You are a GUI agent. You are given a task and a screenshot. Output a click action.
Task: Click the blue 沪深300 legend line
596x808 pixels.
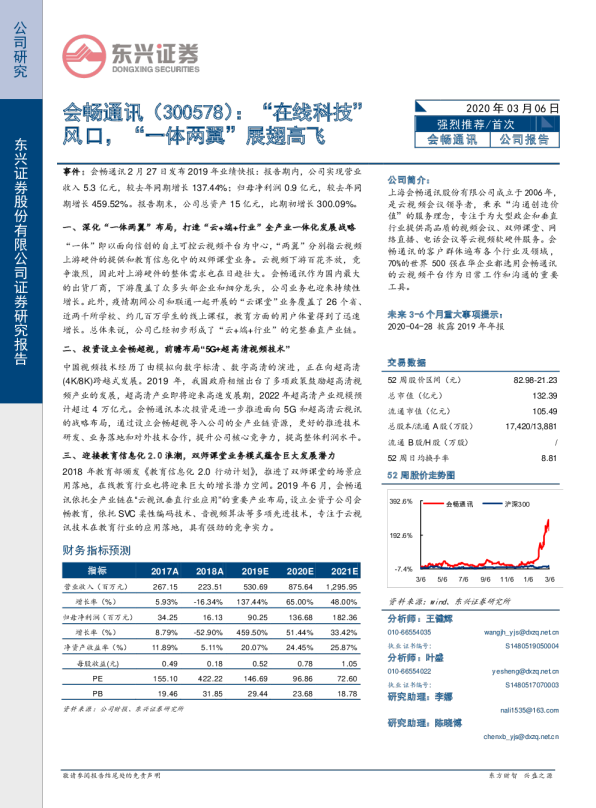click(492, 503)
